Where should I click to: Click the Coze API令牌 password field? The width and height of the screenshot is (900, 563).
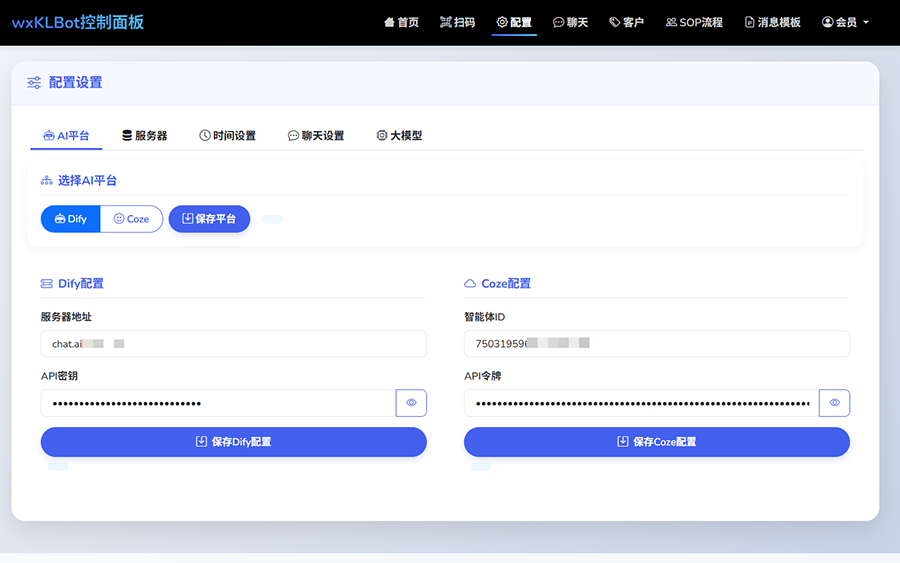click(642, 403)
